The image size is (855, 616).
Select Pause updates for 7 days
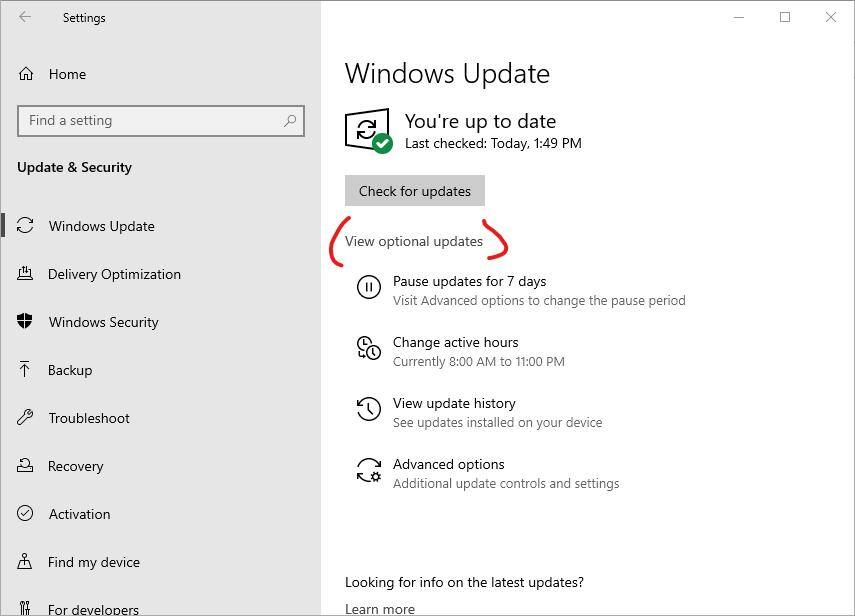(x=469, y=281)
